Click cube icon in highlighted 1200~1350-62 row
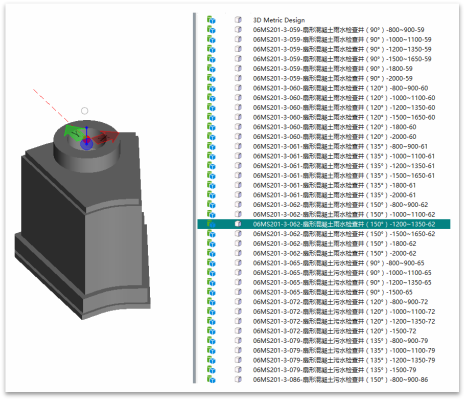 pos(238,224)
